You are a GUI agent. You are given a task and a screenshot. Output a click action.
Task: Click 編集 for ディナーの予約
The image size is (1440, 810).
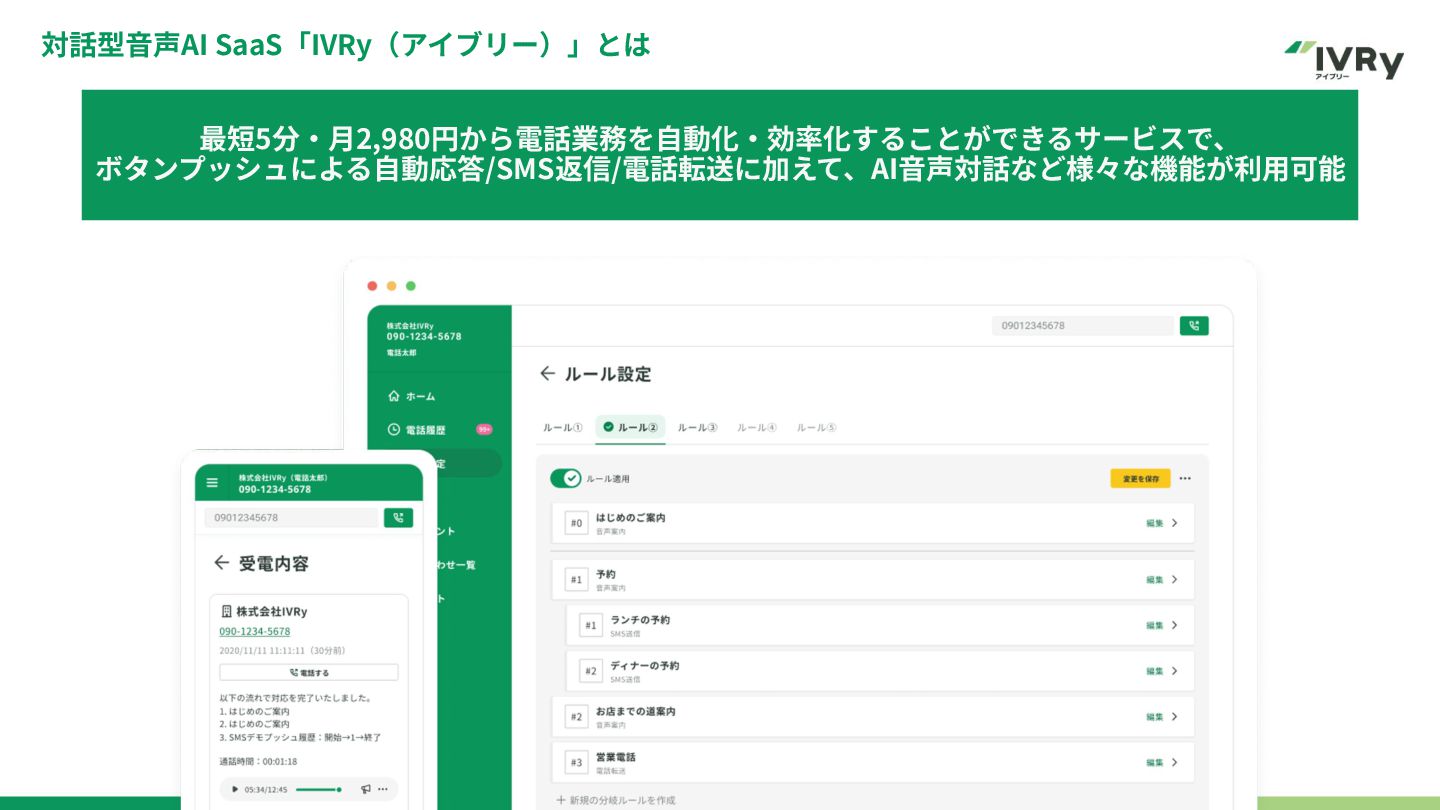1155,671
